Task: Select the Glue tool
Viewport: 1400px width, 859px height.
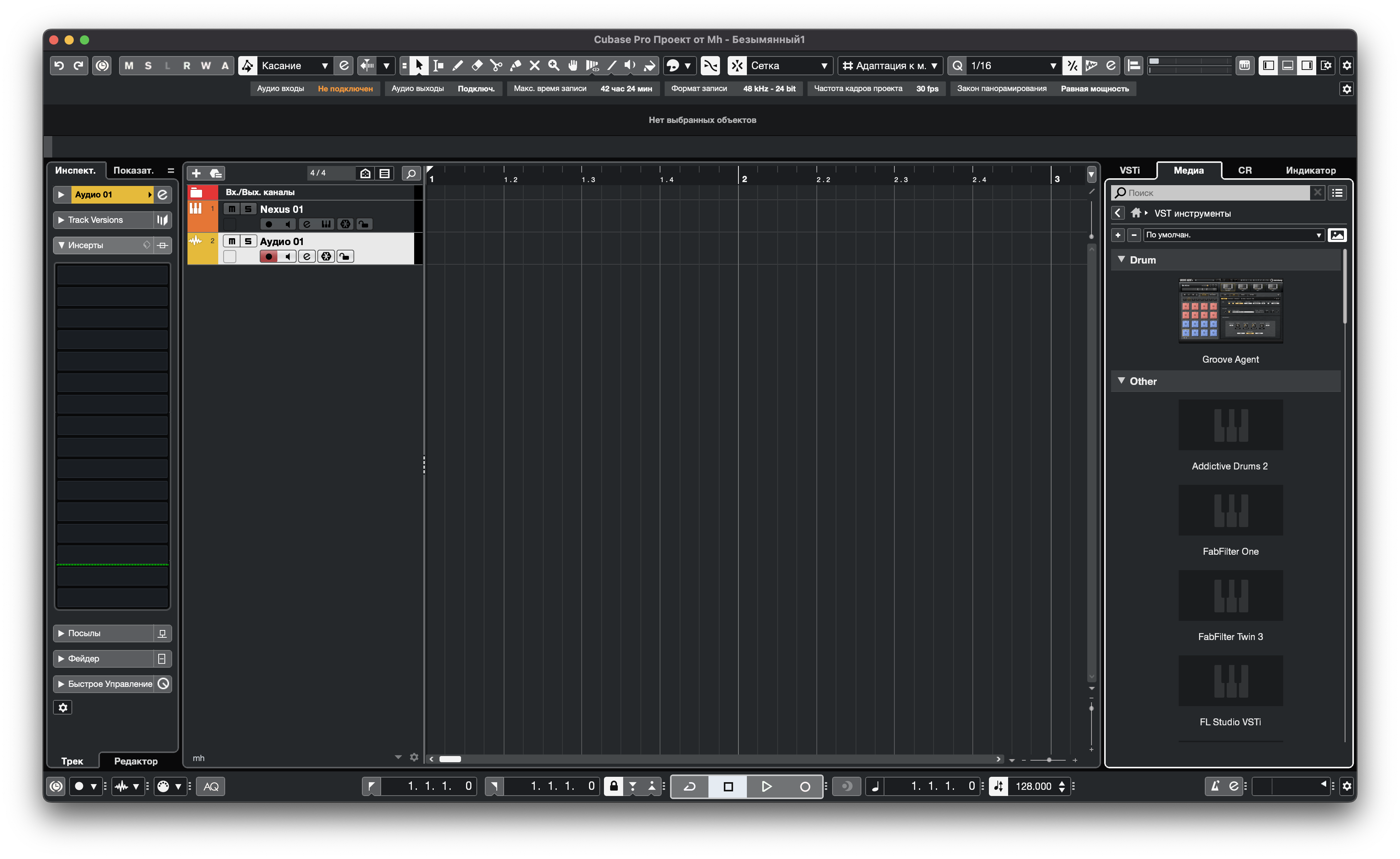Action: tap(515, 65)
